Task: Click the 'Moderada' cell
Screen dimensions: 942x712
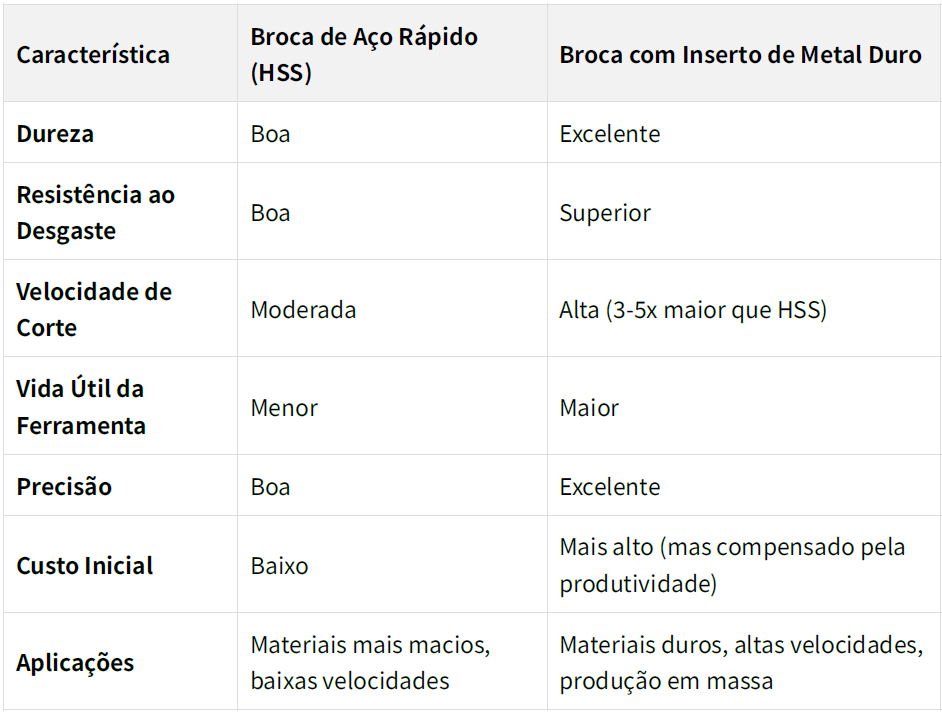Action: click(303, 309)
